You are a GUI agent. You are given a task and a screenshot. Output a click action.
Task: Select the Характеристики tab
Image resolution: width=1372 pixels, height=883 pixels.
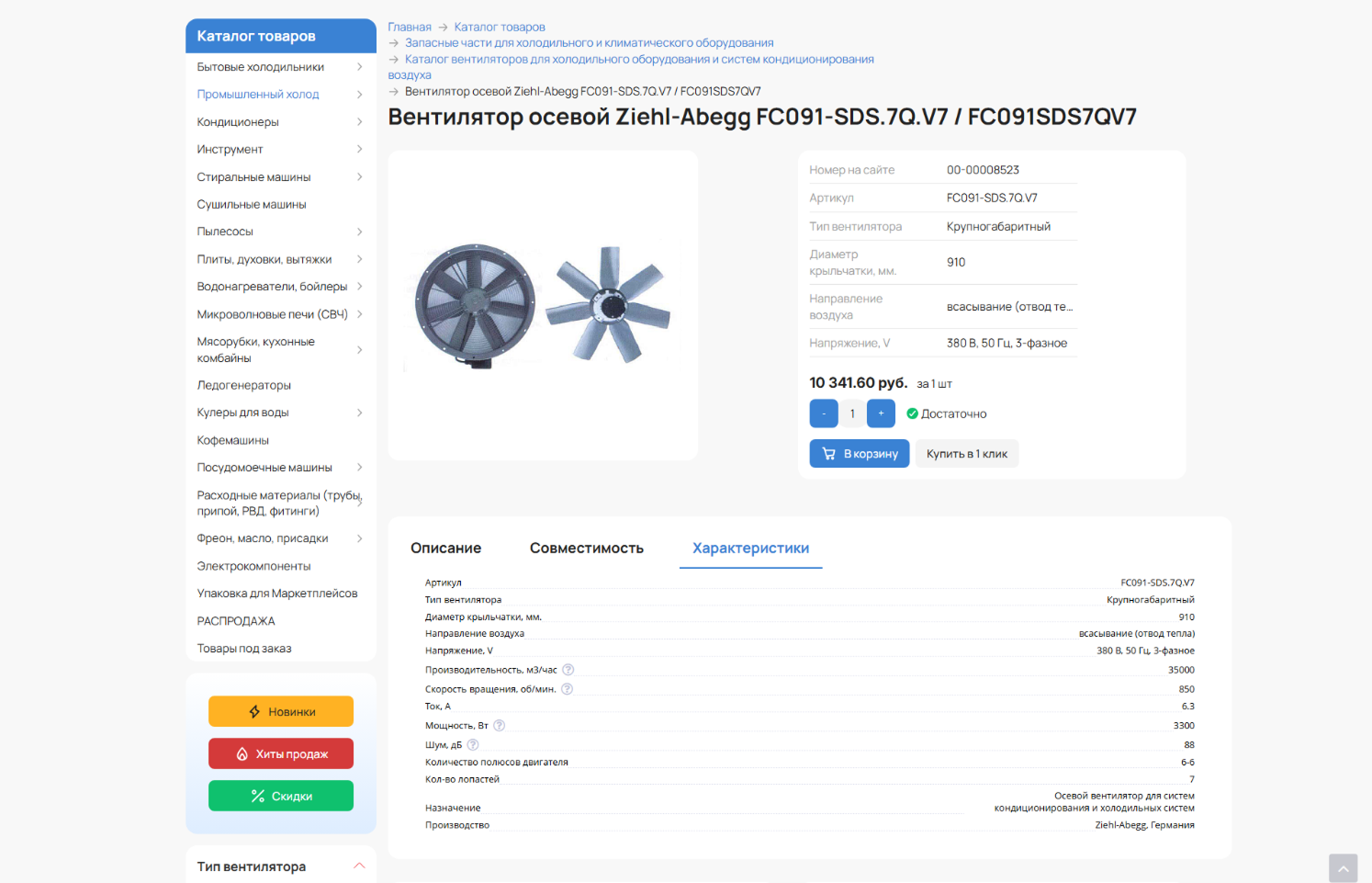click(750, 549)
